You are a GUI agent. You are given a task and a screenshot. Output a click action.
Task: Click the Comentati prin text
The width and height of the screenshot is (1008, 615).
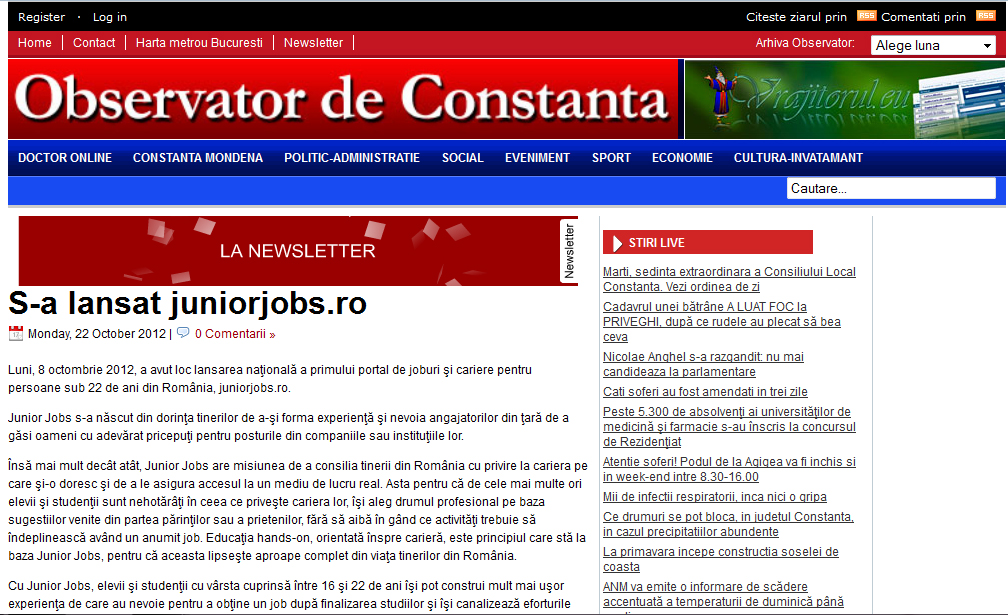(x=923, y=17)
